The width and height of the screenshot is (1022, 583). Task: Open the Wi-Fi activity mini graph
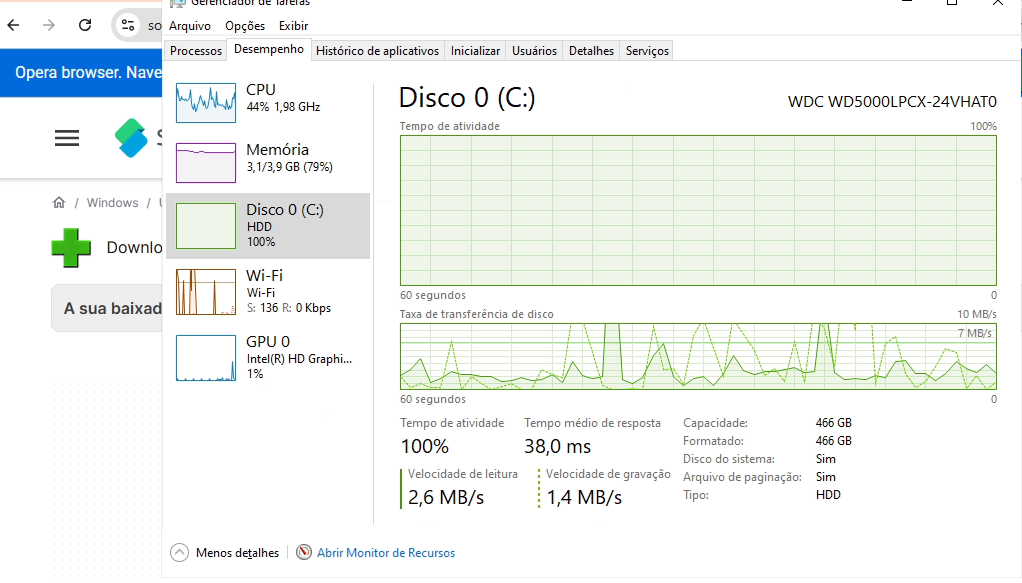(206, 292)
